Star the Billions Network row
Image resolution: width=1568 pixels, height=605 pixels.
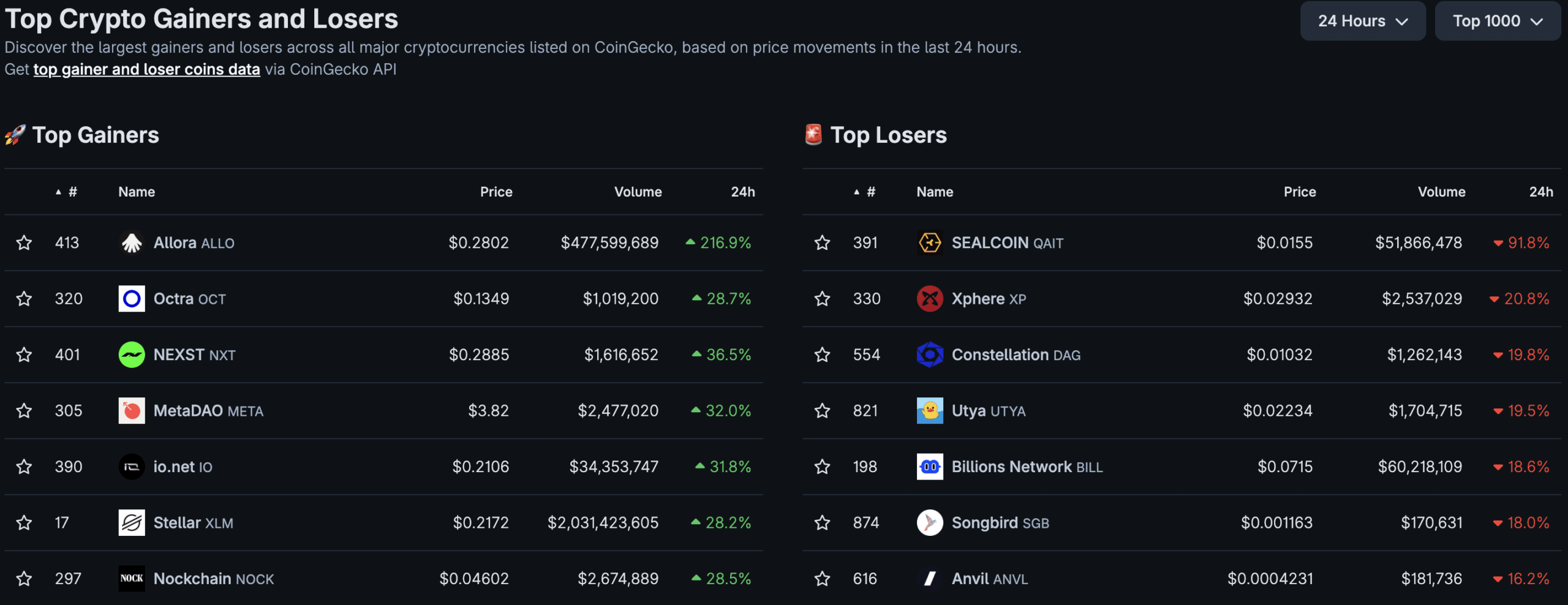coord(822,467)
